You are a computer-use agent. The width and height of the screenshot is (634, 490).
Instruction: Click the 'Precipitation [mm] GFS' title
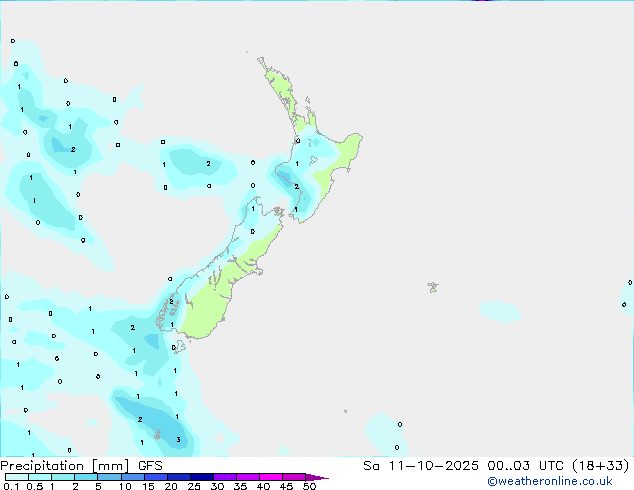point(81,466)
